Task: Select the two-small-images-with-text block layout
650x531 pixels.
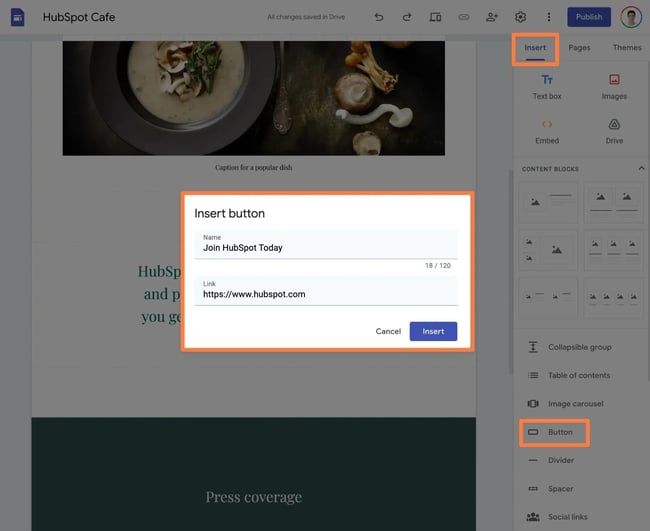Action: (548, 298)
